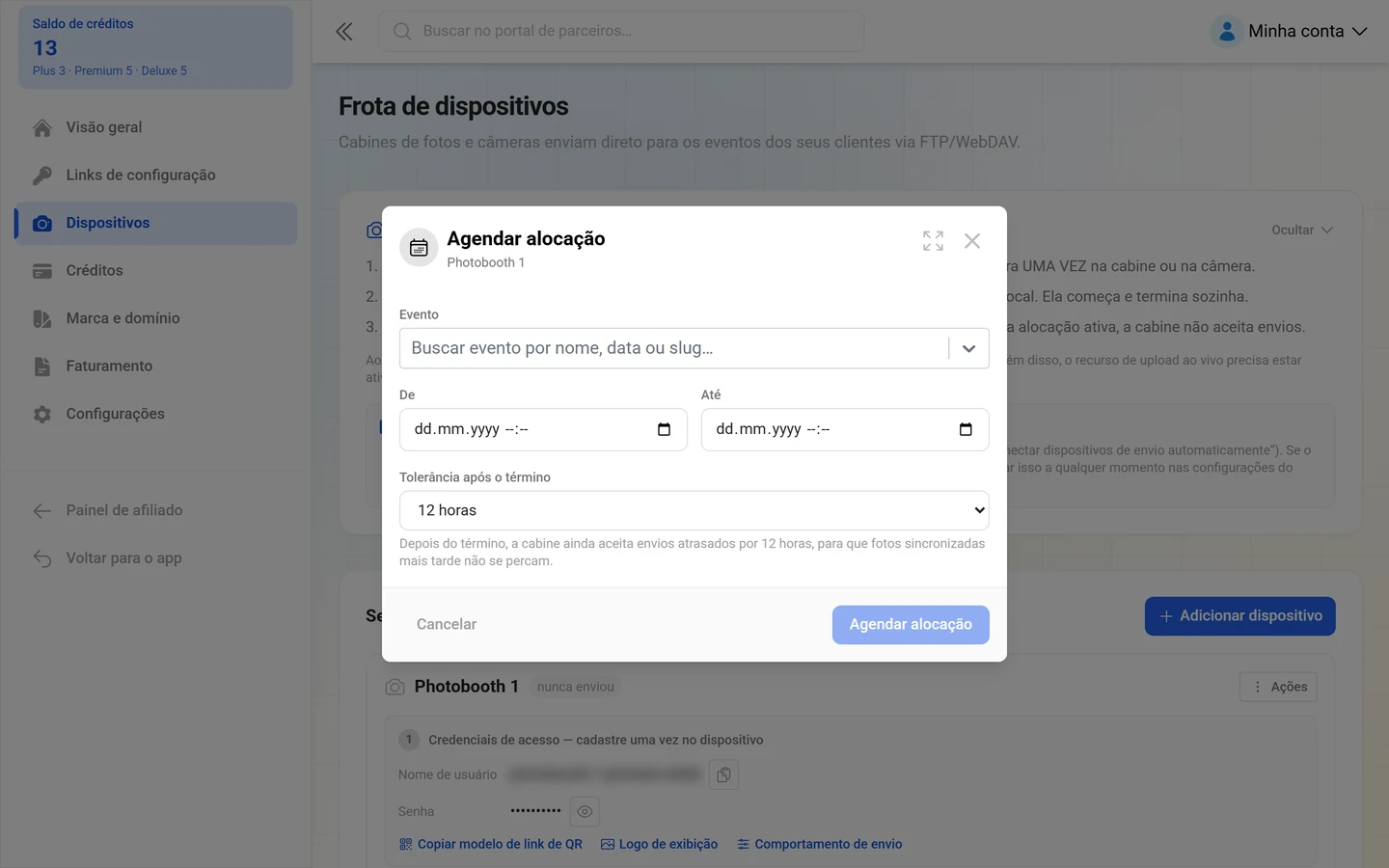Viewport: 1389px width, 868px height.
Task: Select Dispositivos in the sidebar
Action: (156, 223)
